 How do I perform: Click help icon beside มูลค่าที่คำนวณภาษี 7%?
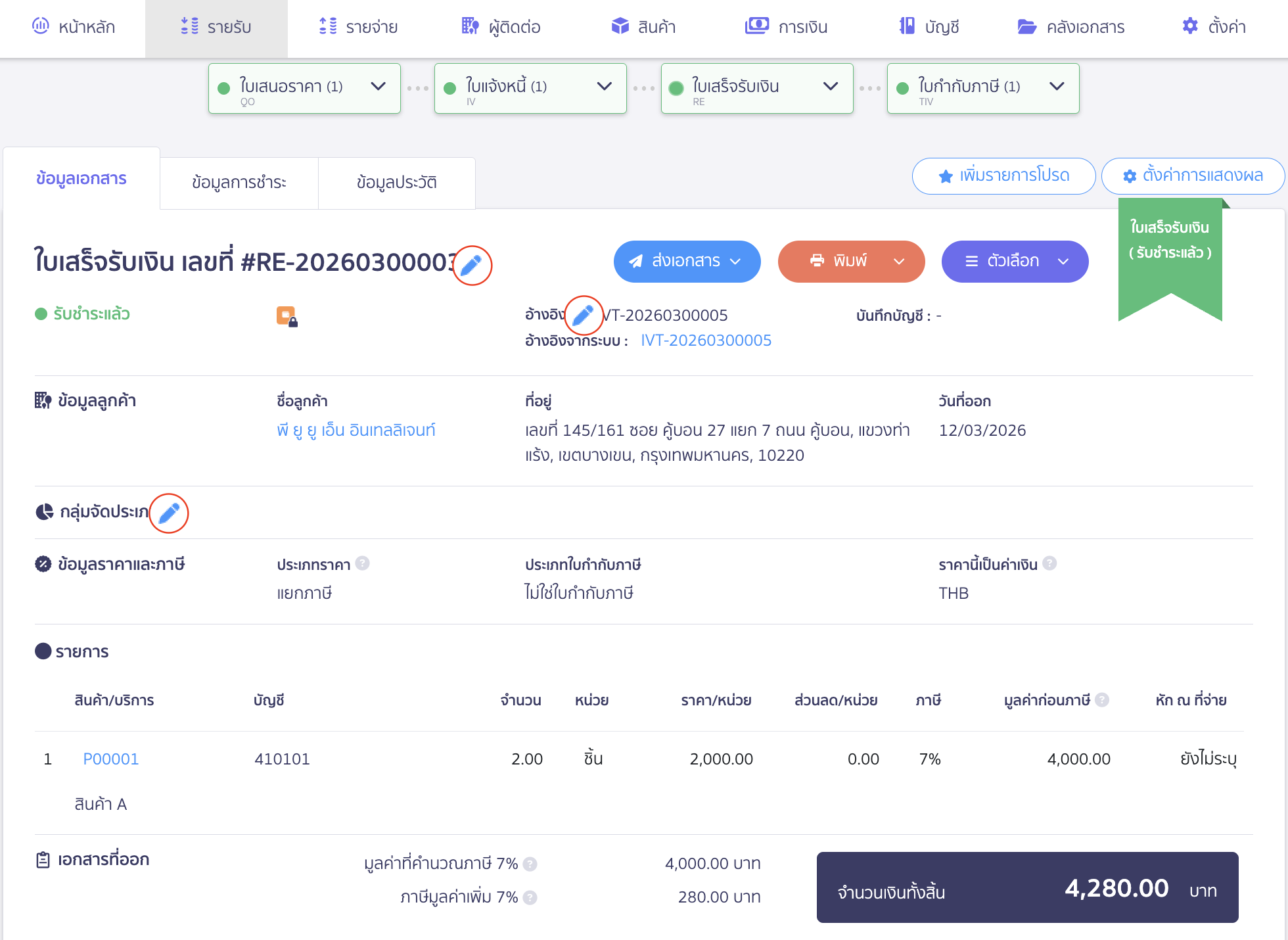tap(530, 864)
